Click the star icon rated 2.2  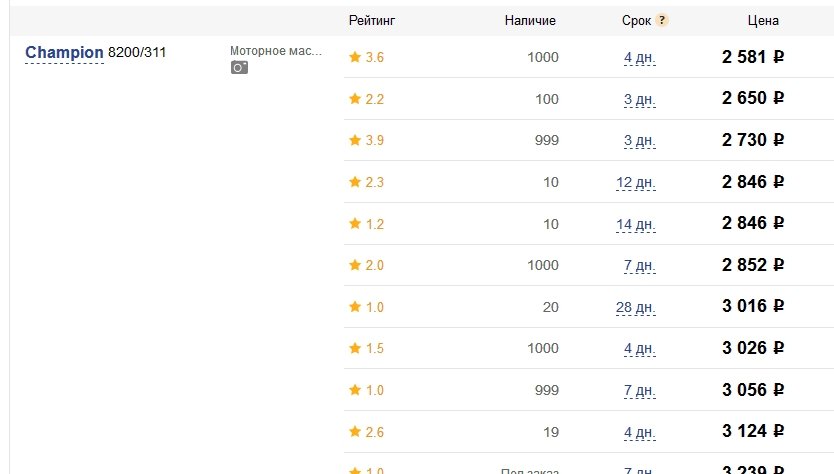click(355, 98)
